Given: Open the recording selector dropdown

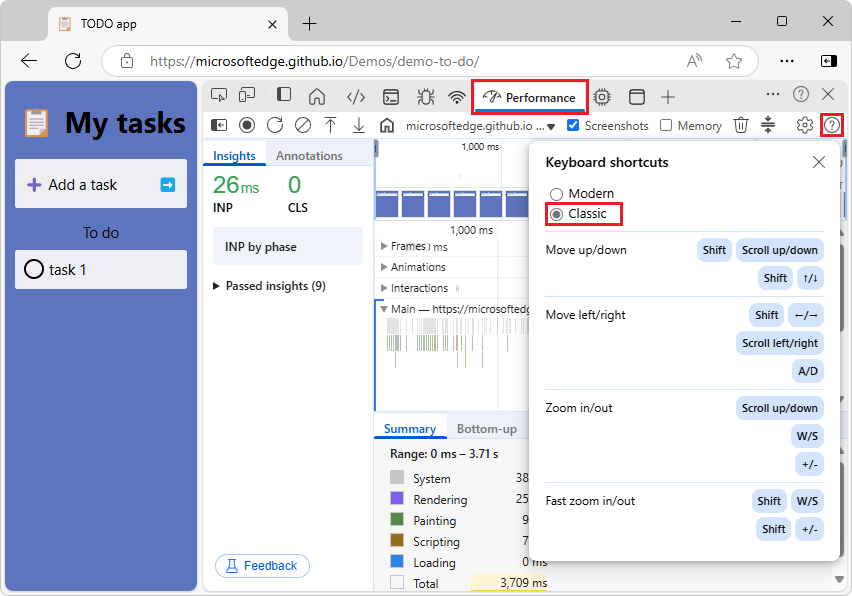Looking at the screenshot, I should [x=480, y=126].
